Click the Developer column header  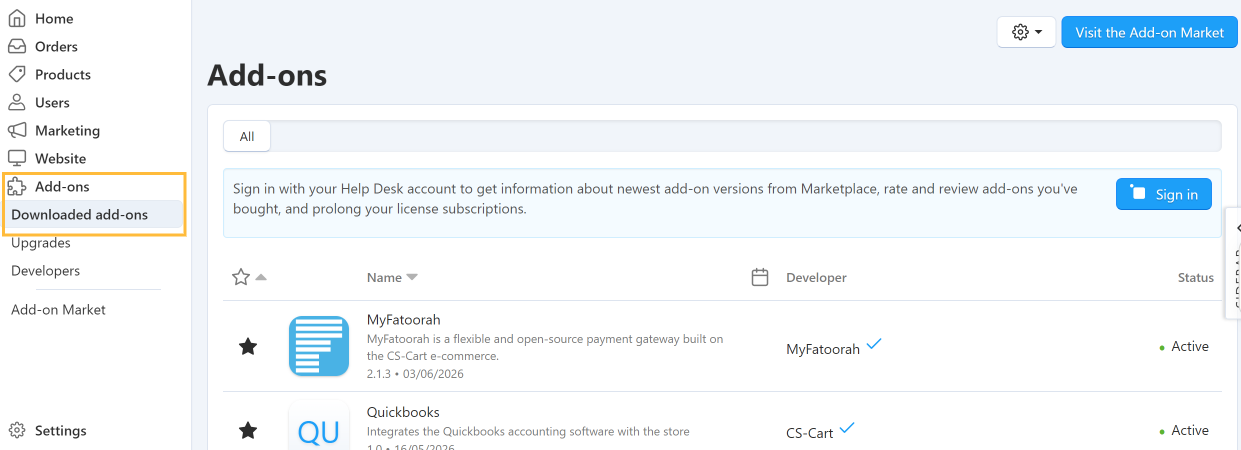[816, 277]
